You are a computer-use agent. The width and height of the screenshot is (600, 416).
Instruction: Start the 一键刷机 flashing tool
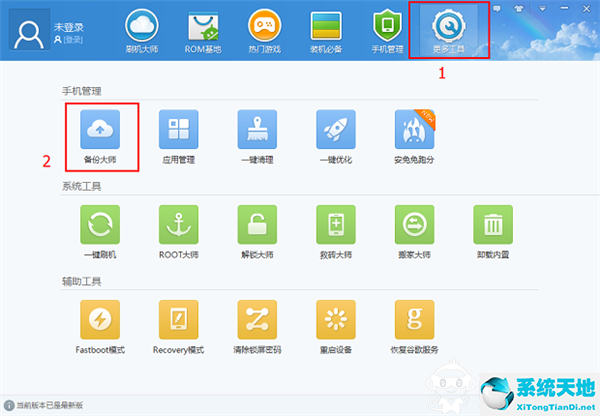click(100, 232)
